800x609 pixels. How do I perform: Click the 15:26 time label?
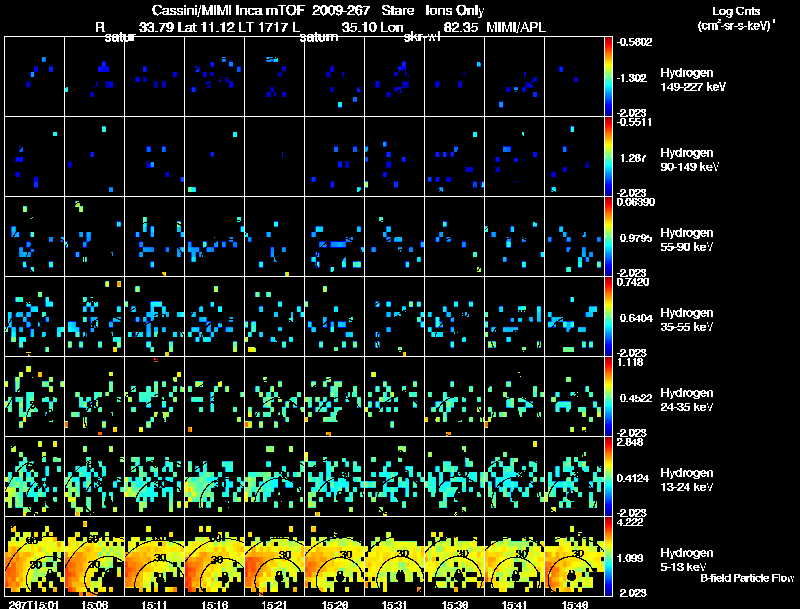point(334,605)
